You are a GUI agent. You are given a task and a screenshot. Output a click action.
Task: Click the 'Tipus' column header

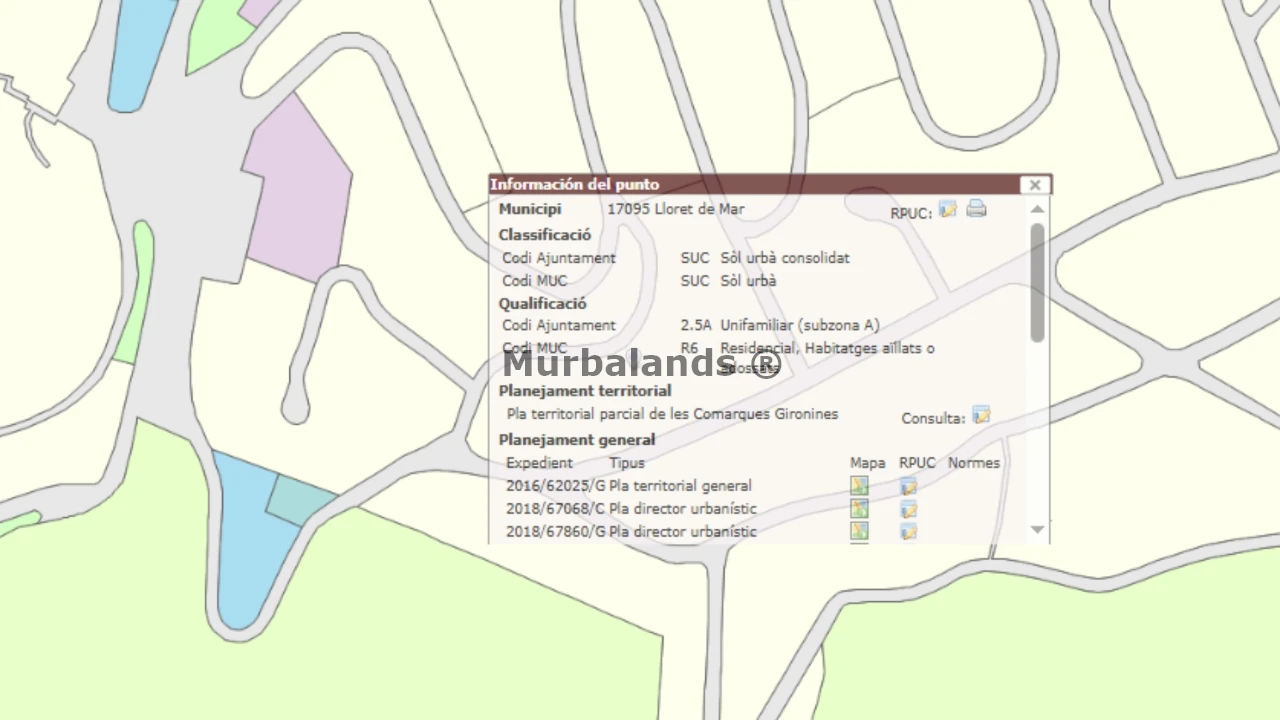tap(627, 463)
